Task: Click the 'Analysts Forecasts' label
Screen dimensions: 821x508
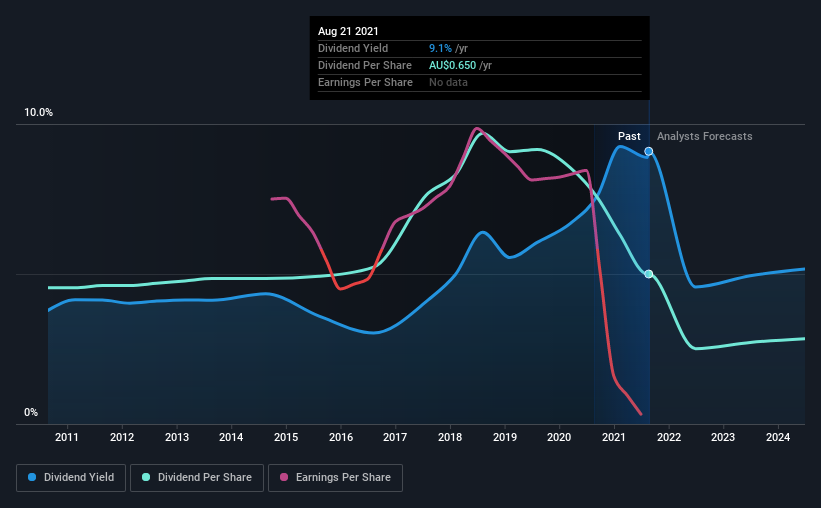Action: pos(704,136)
